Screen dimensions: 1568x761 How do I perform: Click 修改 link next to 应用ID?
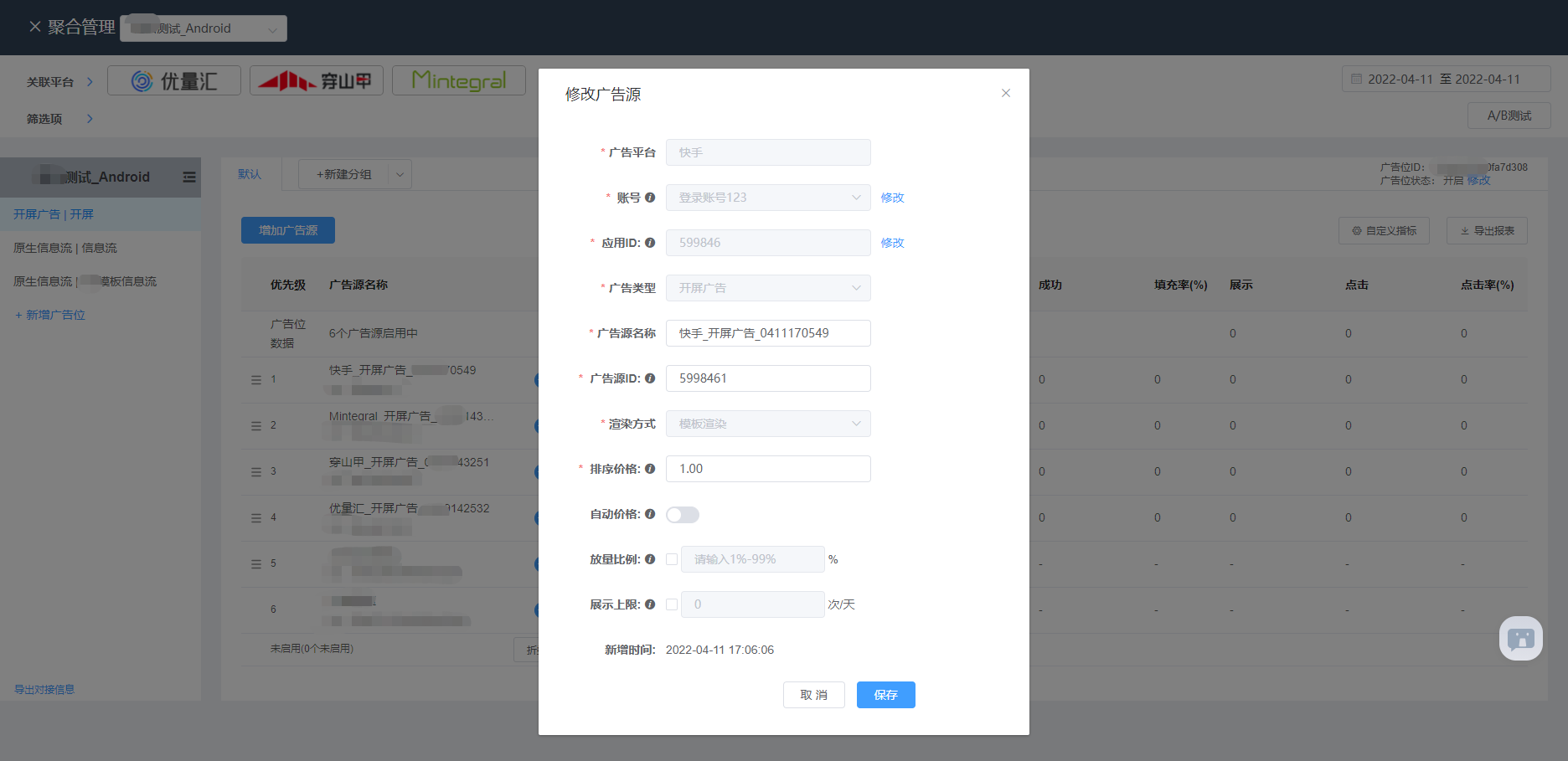[x=892, y=243]
